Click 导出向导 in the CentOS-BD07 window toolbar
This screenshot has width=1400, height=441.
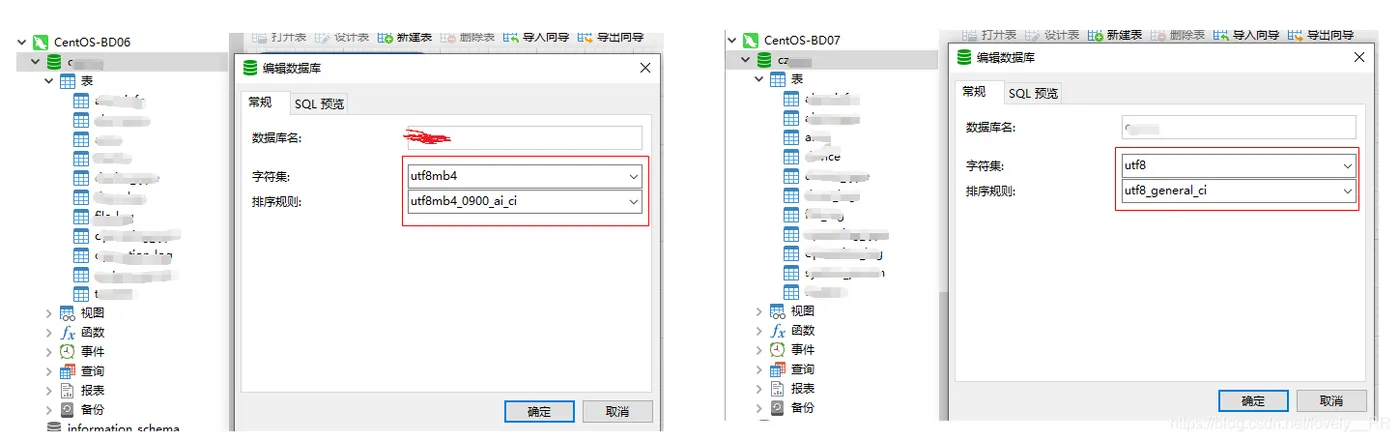(x=1322, y=35)
